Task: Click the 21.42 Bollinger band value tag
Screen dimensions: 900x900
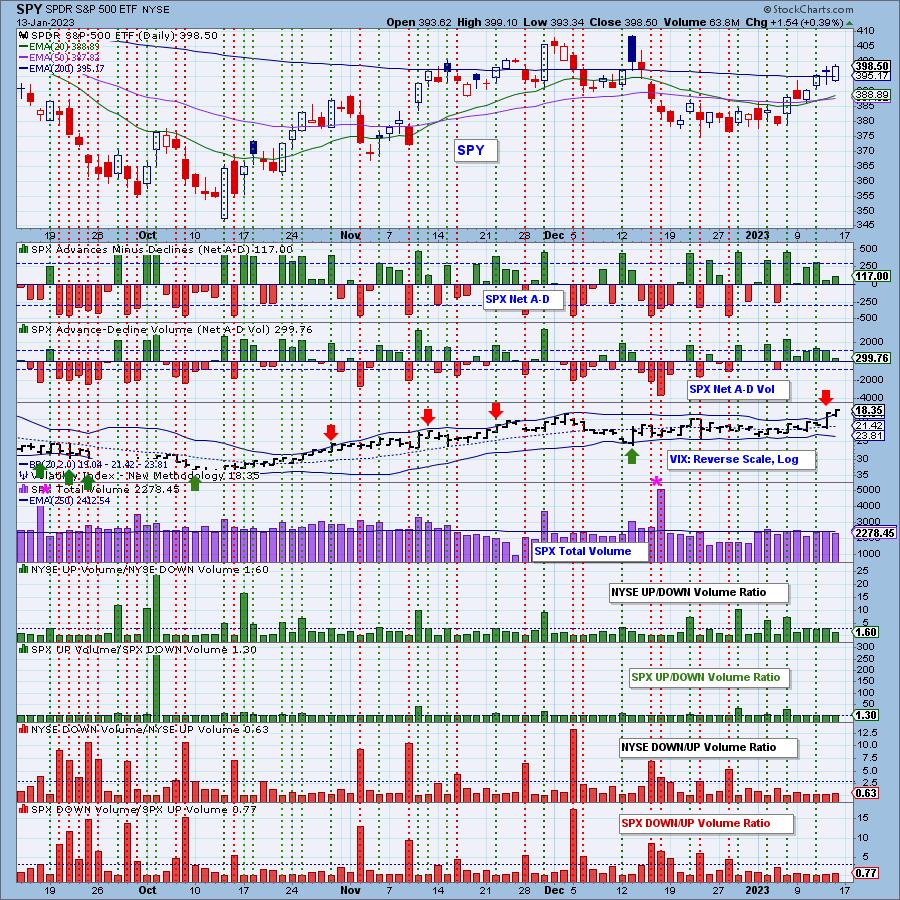Action: (871, 425)
